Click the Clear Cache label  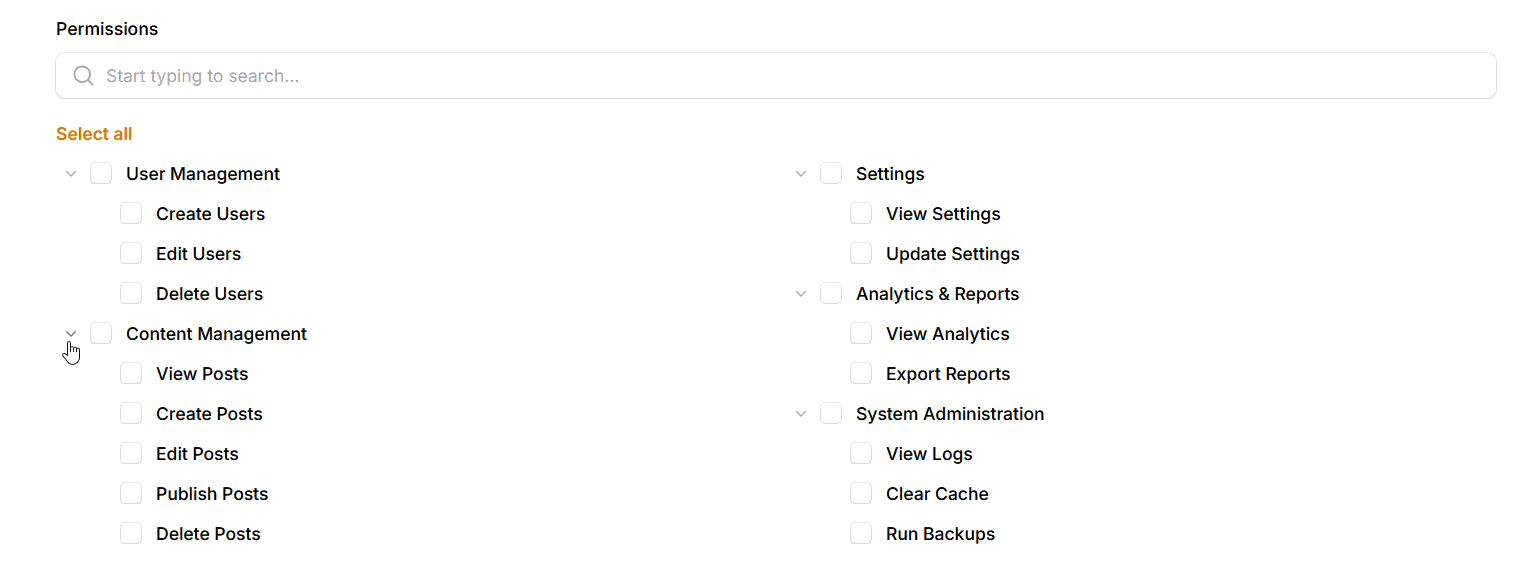pos(936,494)
